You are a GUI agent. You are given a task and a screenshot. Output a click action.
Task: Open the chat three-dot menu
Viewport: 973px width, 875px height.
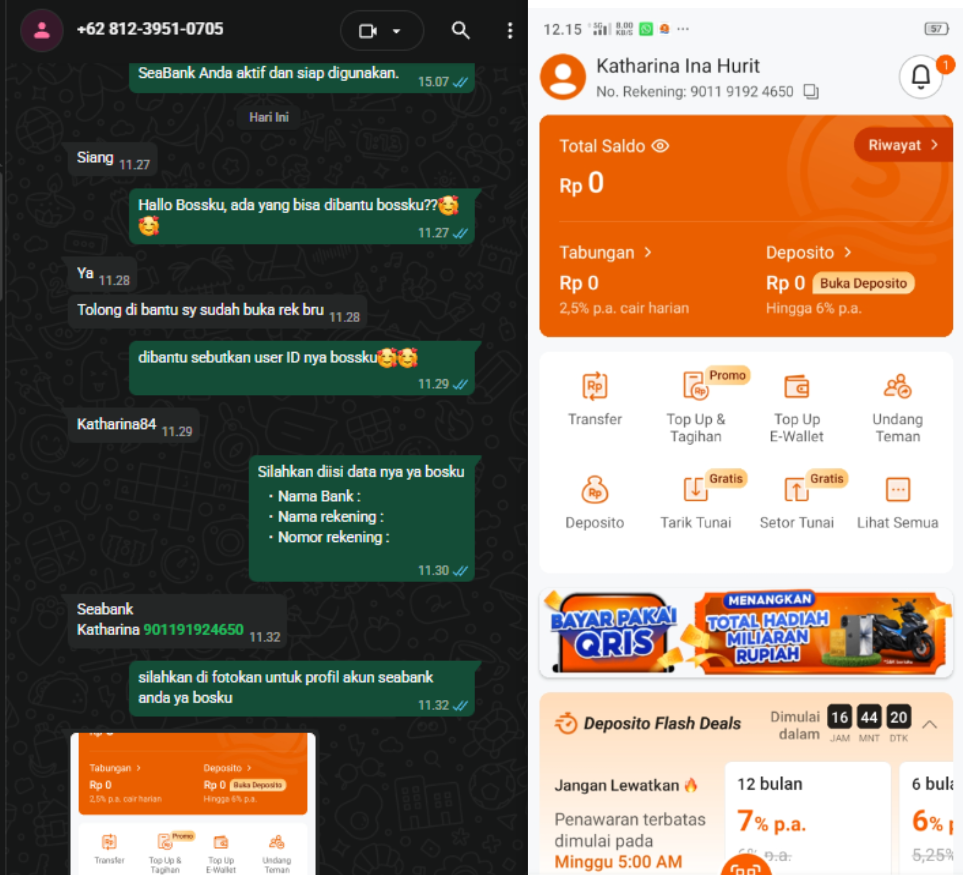509,30
